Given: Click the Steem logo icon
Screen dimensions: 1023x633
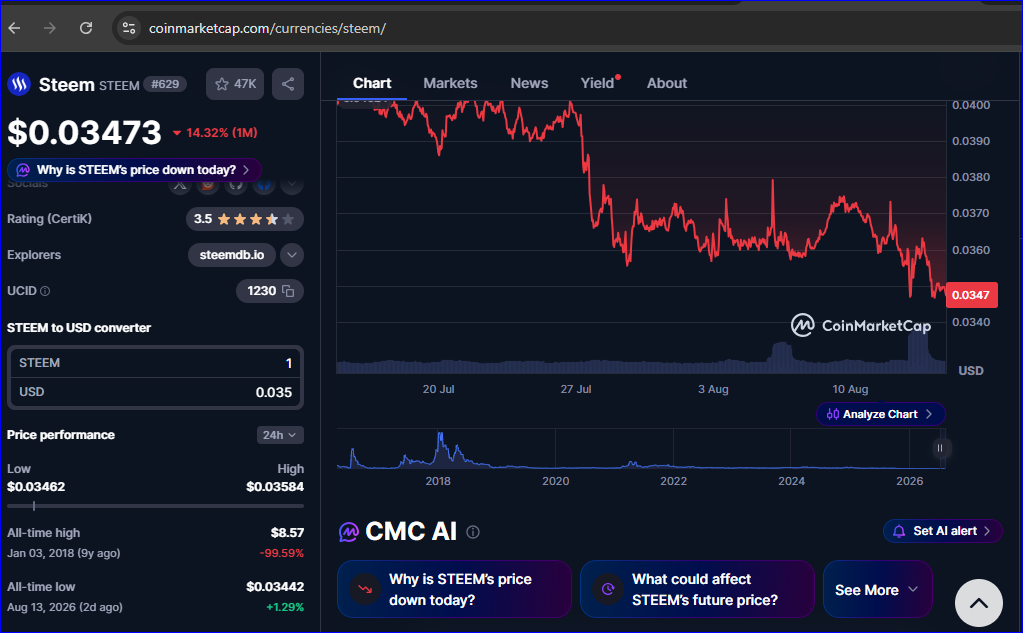Looking at the screenshot, I should pyautogui.click(x=19, y=84).
